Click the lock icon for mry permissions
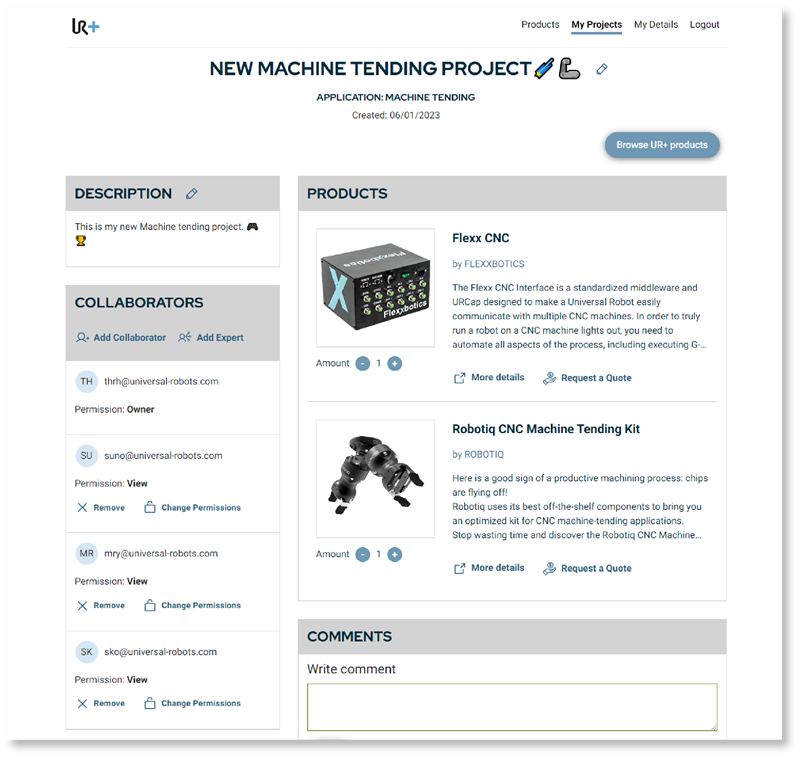 [x=149, y=605]
